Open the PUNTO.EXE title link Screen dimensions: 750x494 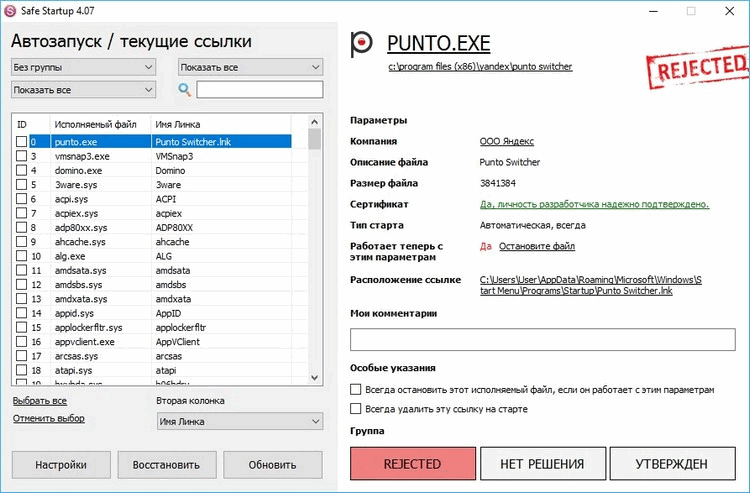coord(439,44)
